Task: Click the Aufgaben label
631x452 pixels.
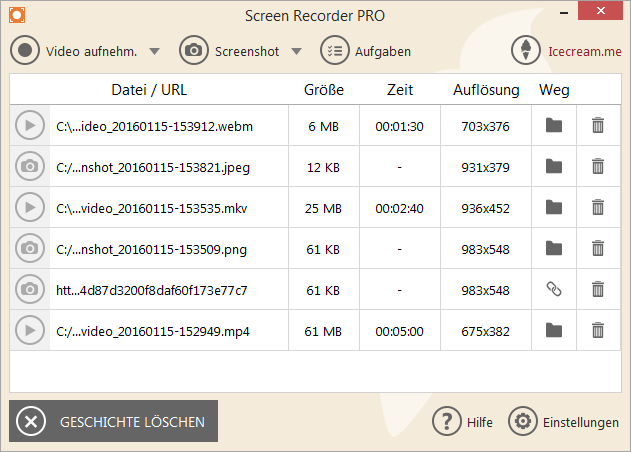Action: click(383, 52)
